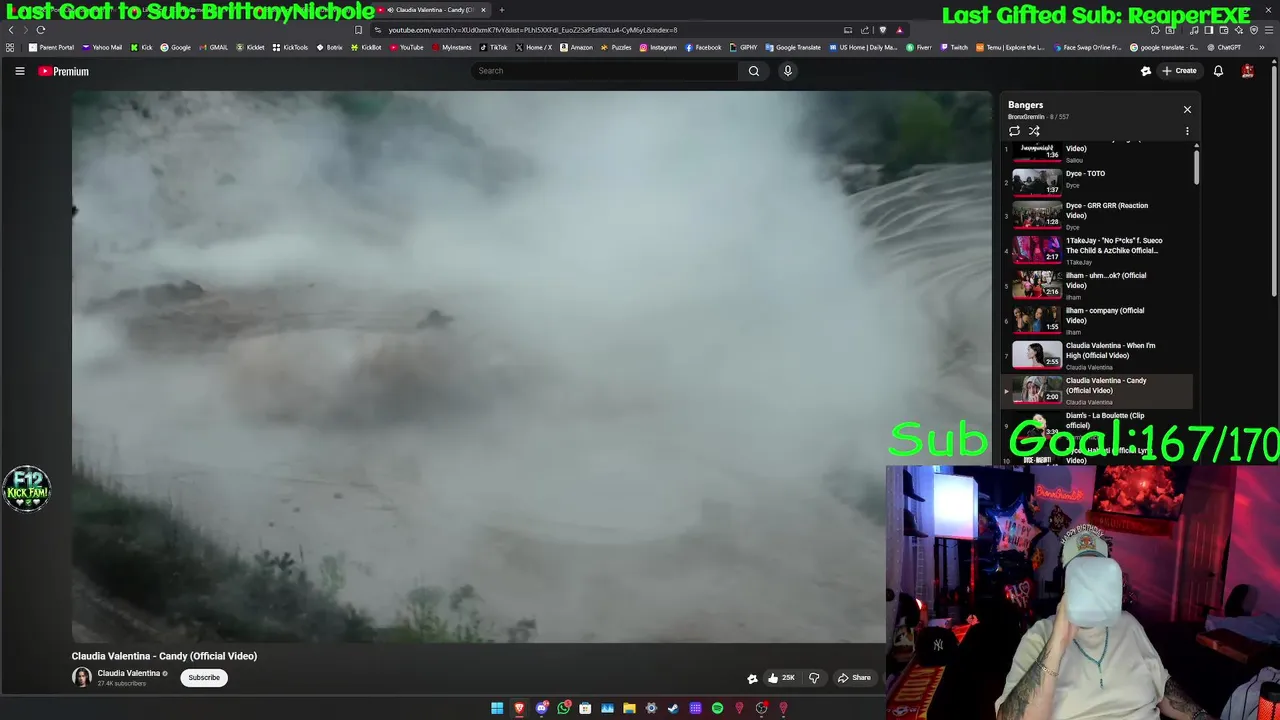Click the YouTube Premium logo

pos(63,71)
